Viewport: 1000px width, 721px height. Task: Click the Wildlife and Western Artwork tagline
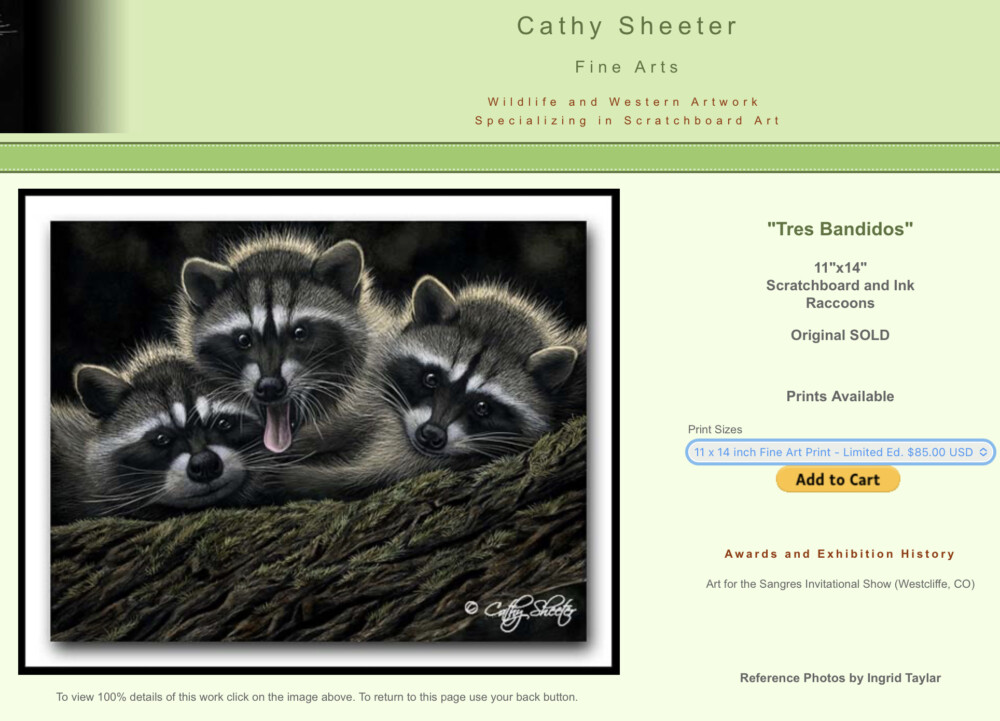coord(623,102)
